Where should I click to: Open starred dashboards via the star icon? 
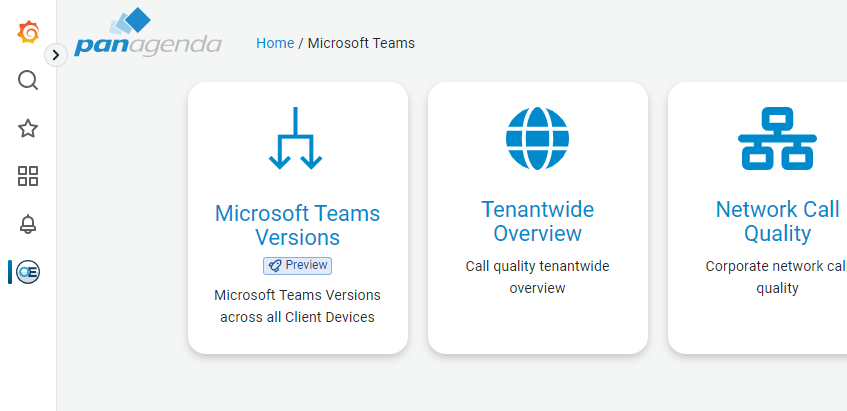pyautogui.click(x=28, y=128)
